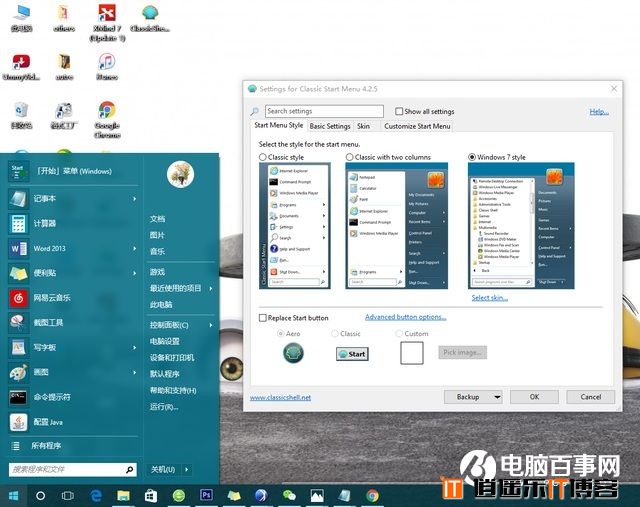Expand the Paint (画图) submenu arrow
The image size is (640, 507).
(134, 372)
